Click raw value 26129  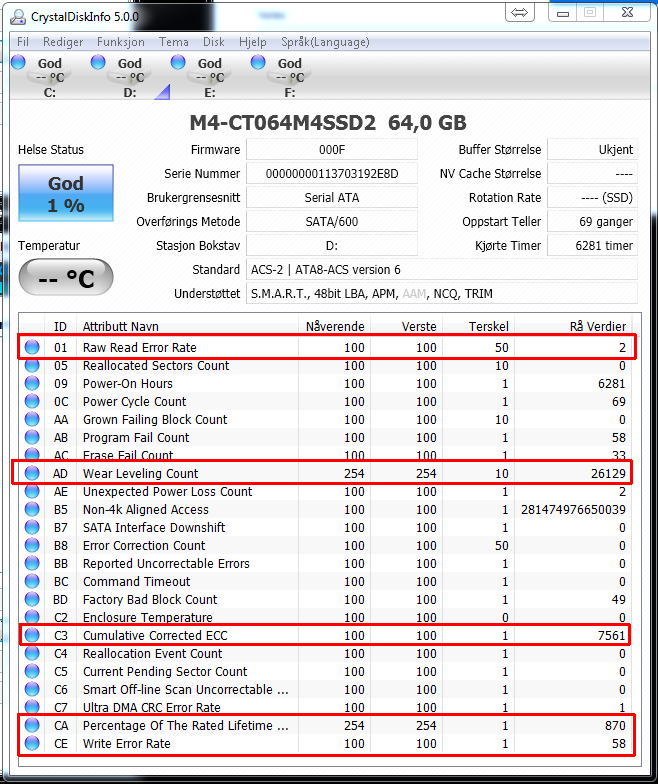pos(608,474)
